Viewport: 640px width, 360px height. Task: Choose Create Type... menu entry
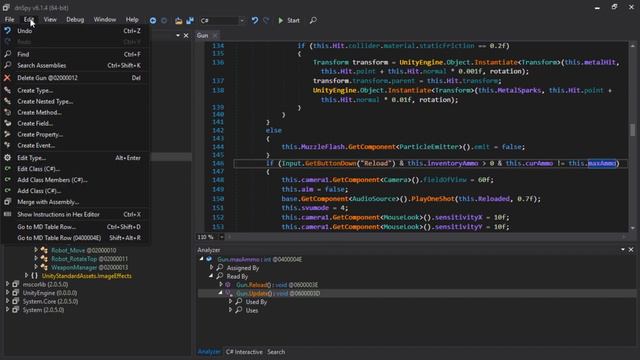tap(74, 91)
